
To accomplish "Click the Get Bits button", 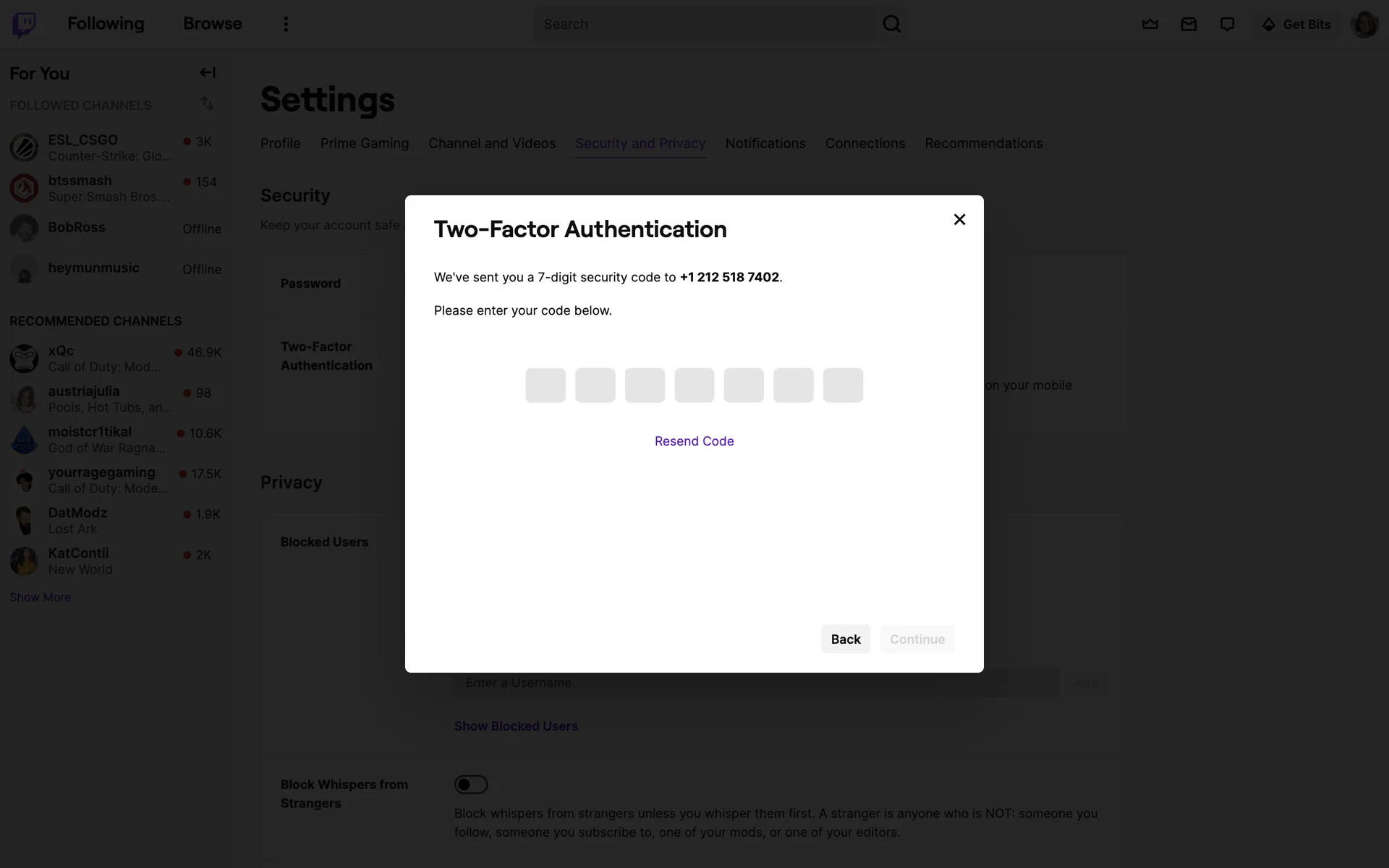I will (x=1296, y=25).
